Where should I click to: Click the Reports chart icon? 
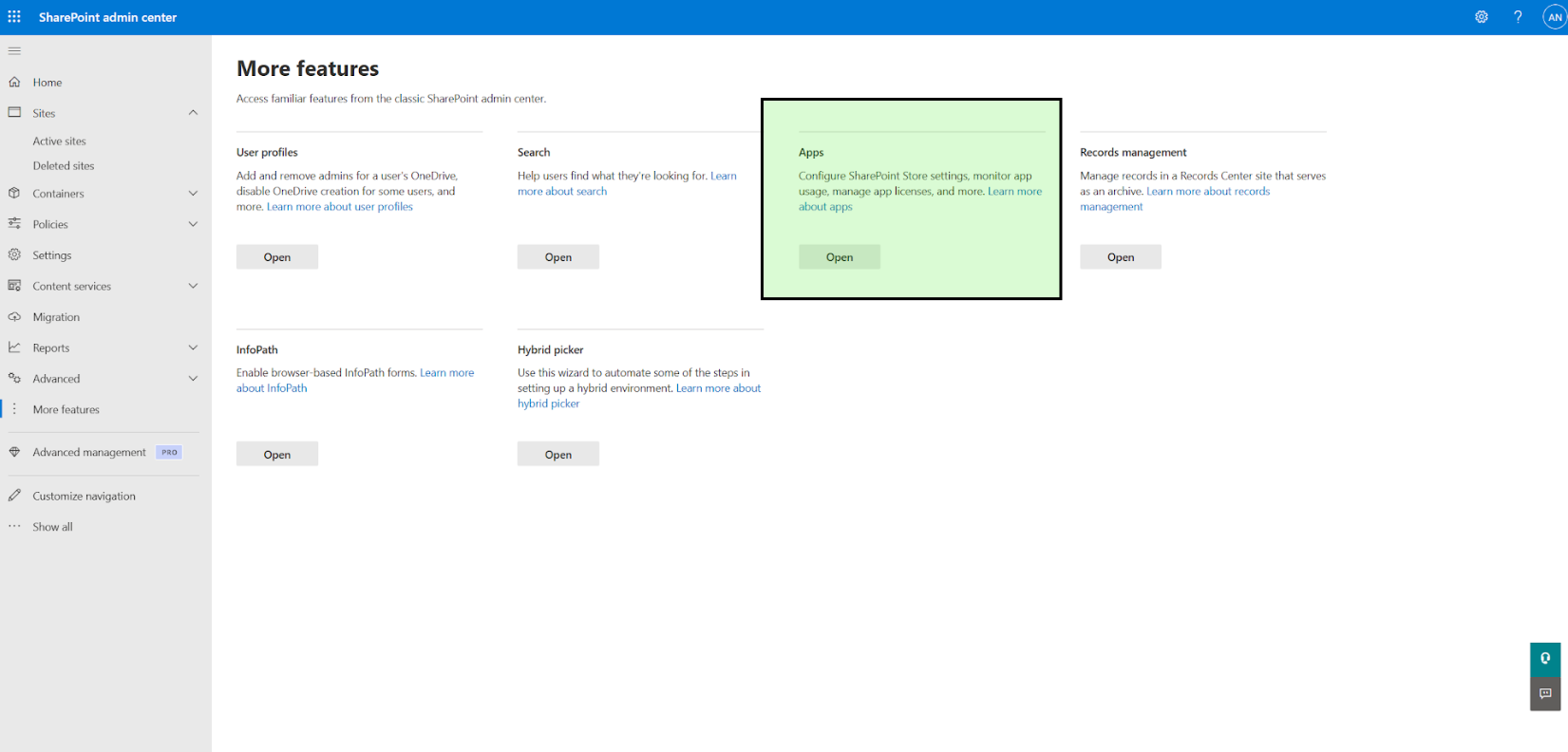click(x=14, y=348)
